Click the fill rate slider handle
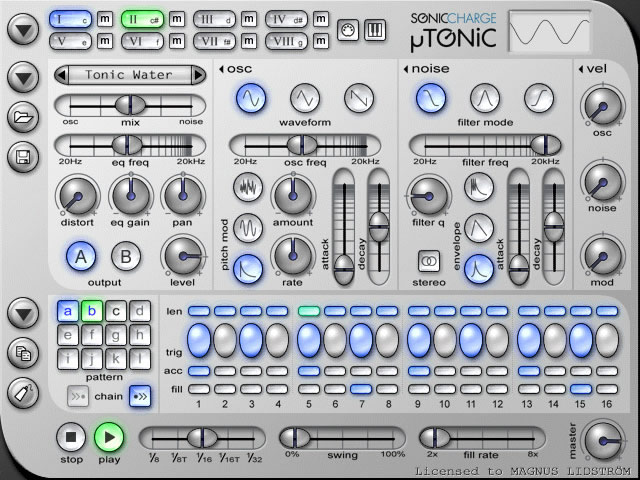Viewport: 640px width, 480px height. (x=435, y=438)
